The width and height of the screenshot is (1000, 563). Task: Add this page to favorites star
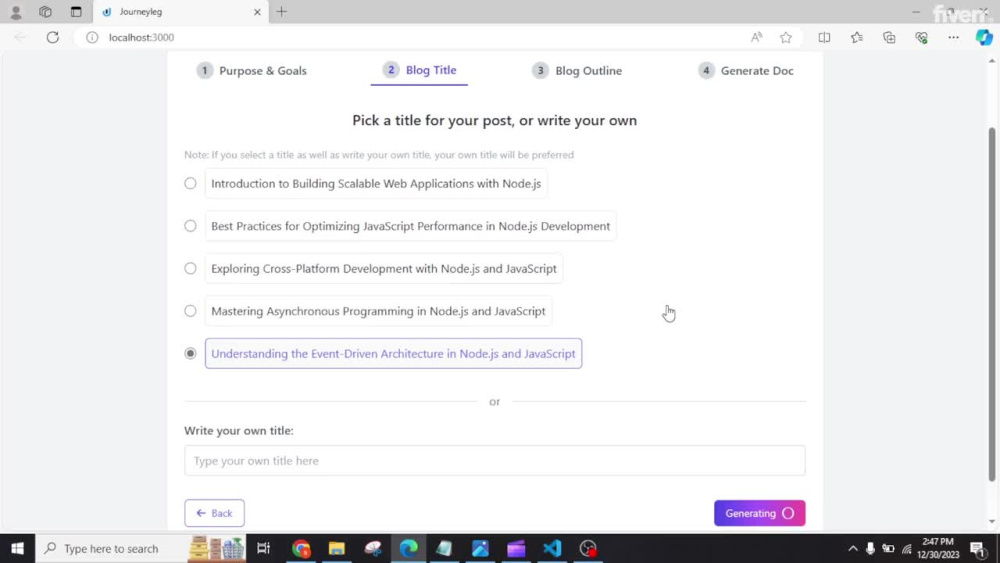786,38
